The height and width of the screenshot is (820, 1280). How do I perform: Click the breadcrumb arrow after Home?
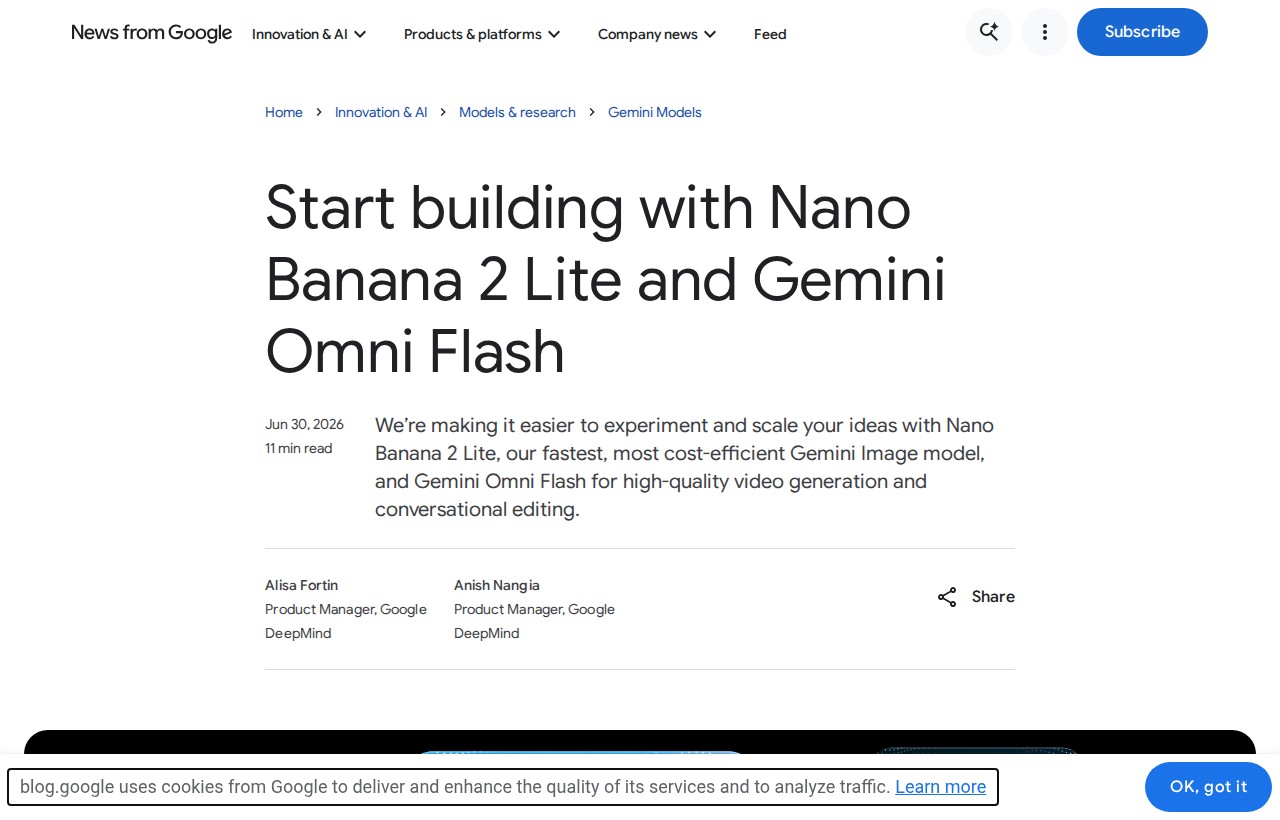tap(319, 112)
